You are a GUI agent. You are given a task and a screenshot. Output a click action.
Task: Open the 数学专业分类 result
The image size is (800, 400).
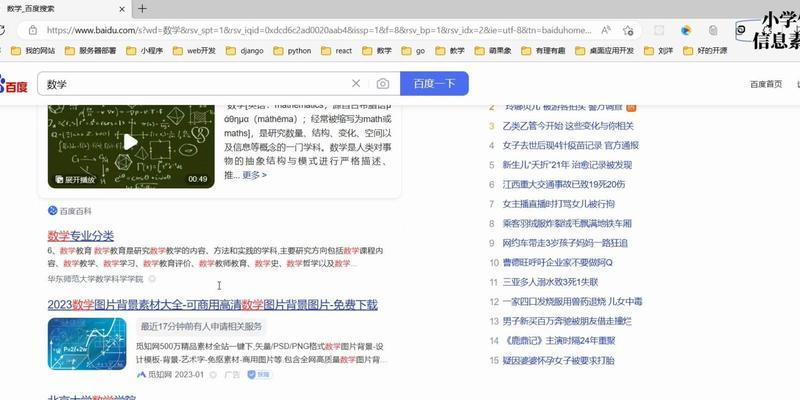(81, 236)
